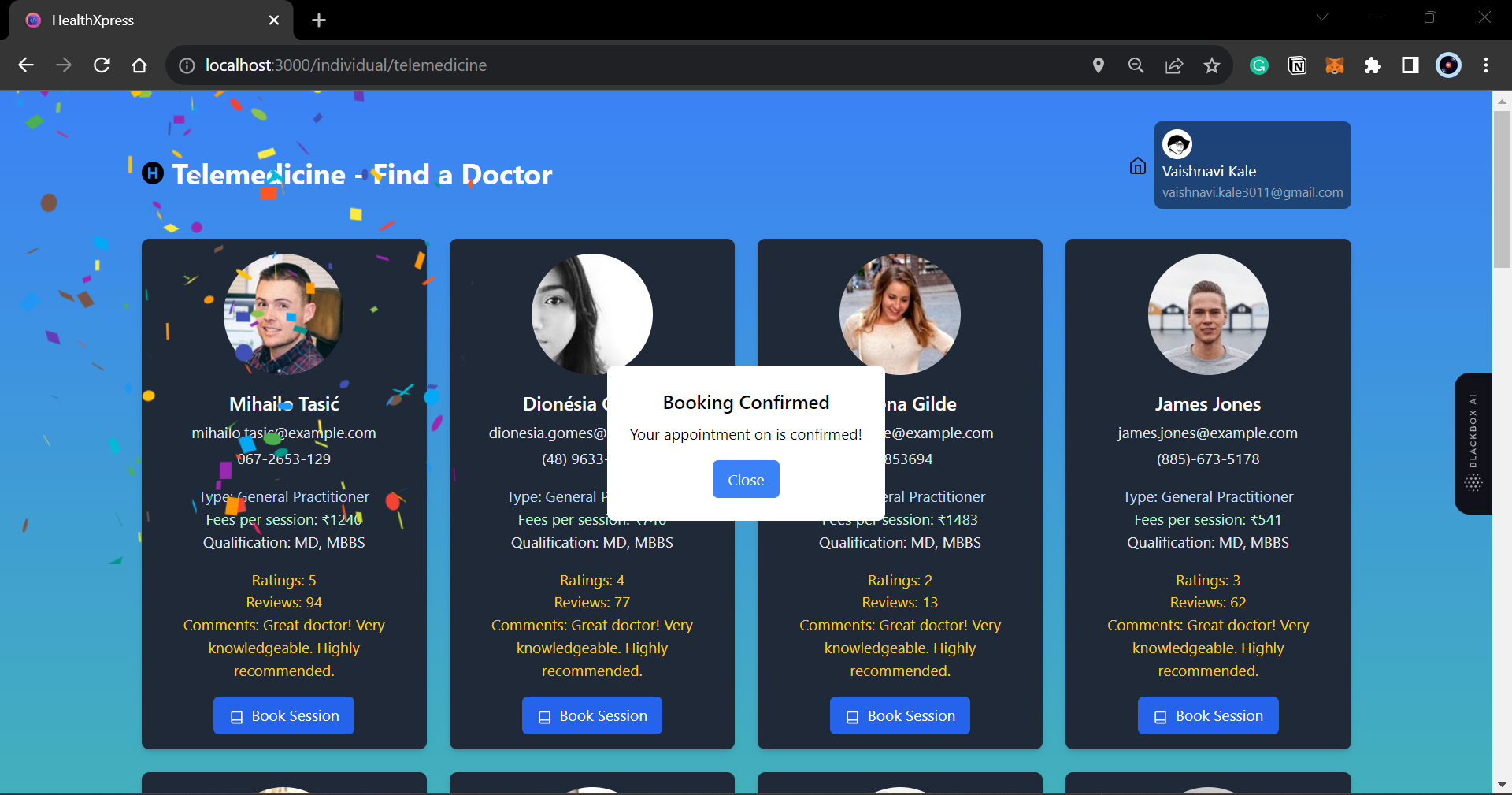This screenshot has width=1512, height=795.
Task: Share this page
Action: pos(1174,65)
